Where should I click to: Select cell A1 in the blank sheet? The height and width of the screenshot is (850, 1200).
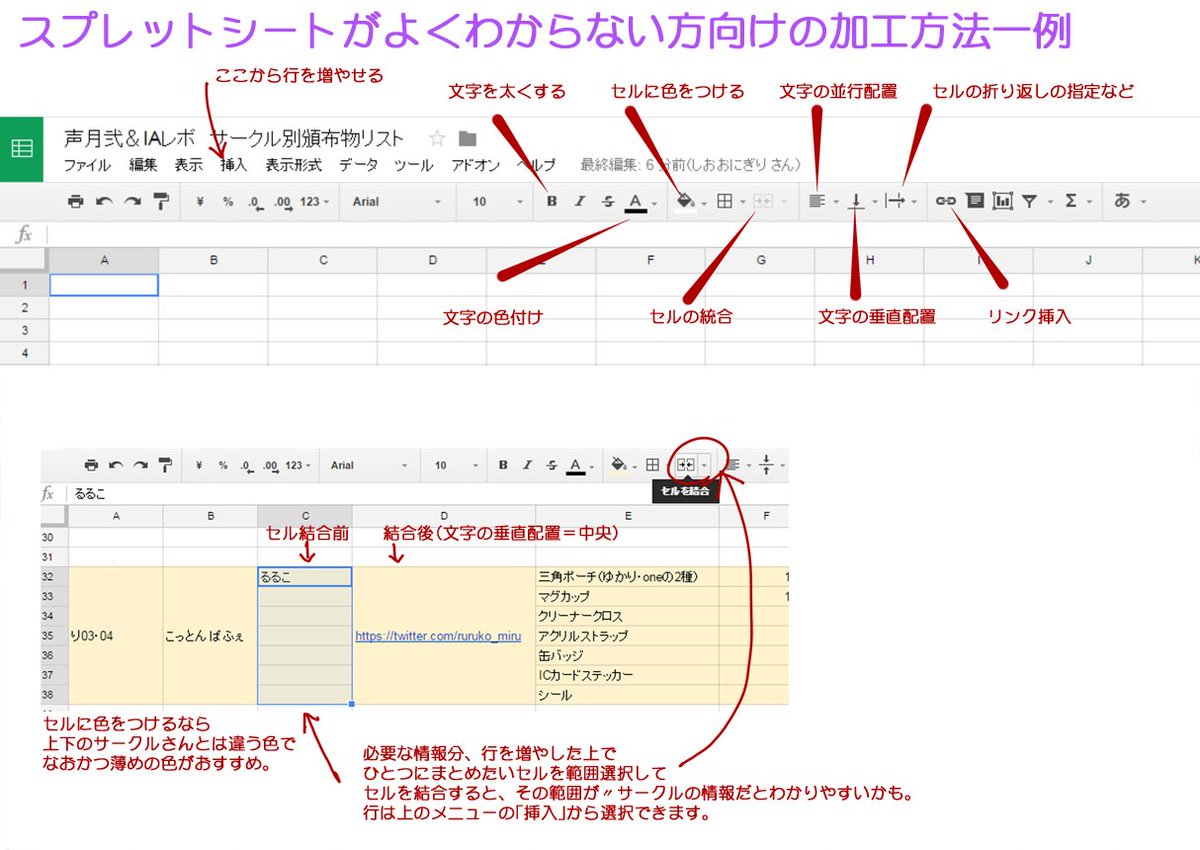click(x=104, y=285)
